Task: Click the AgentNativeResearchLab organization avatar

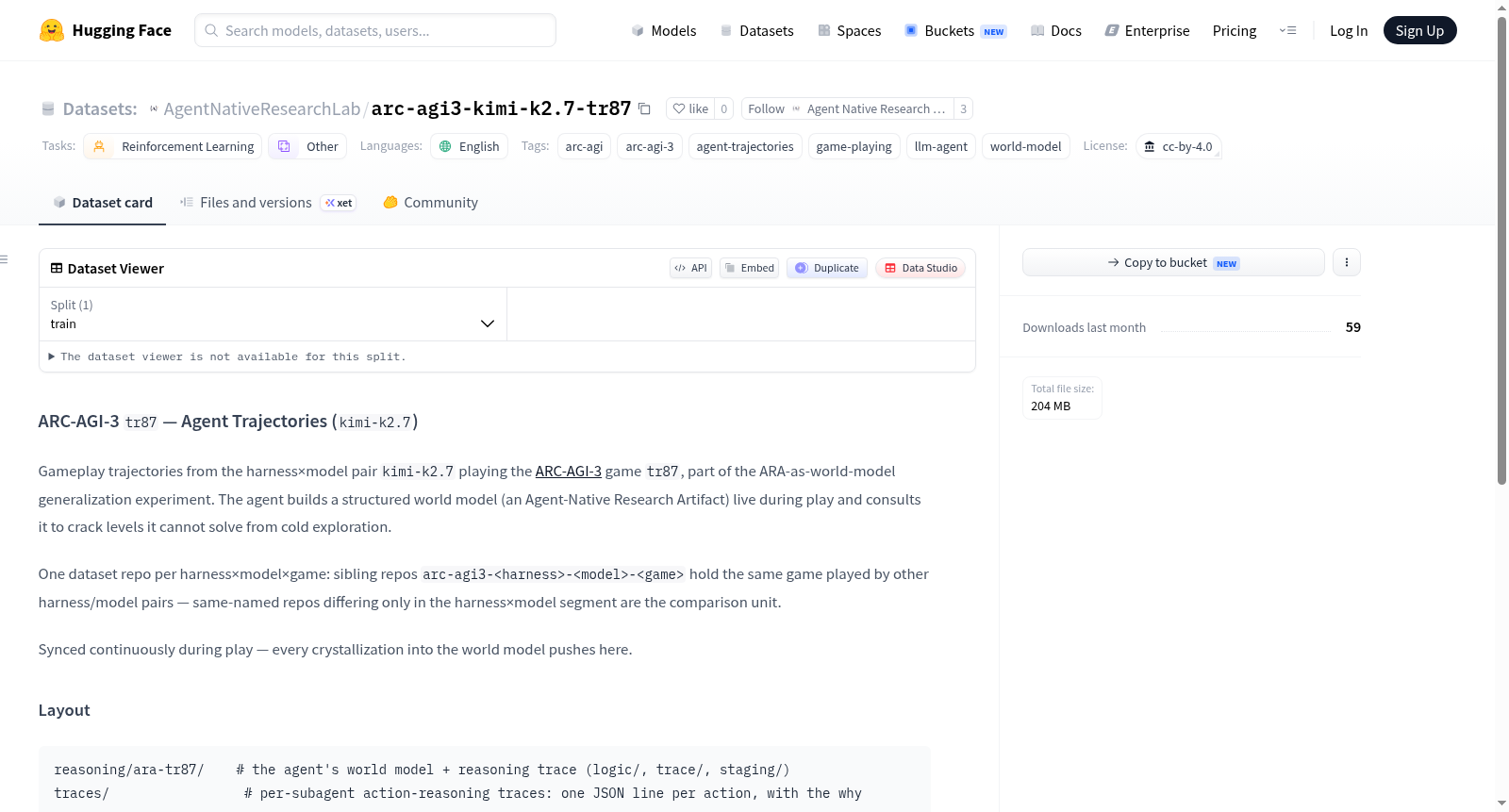Action: pyautogui.click(x=154, y=108)
